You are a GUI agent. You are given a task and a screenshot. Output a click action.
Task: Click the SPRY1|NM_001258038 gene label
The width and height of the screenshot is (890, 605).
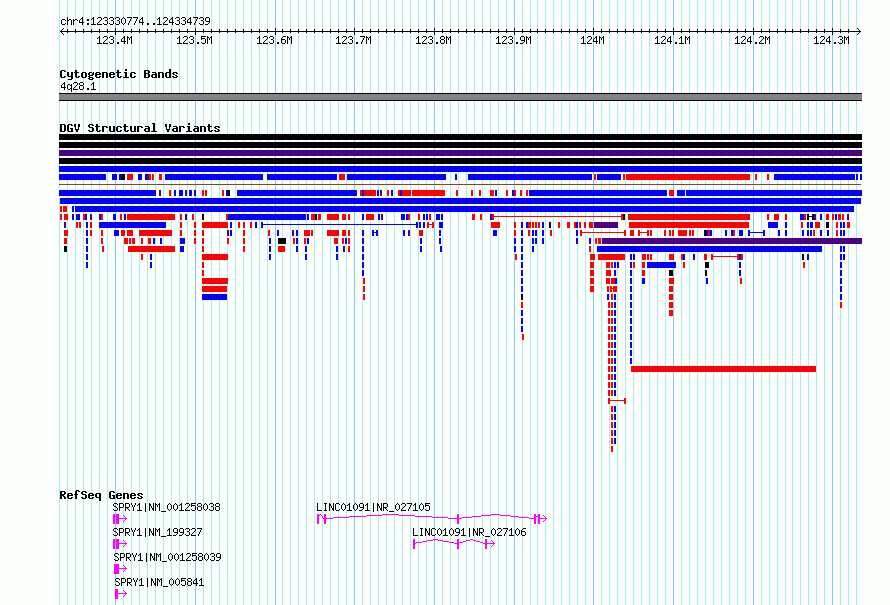point(166,507)
